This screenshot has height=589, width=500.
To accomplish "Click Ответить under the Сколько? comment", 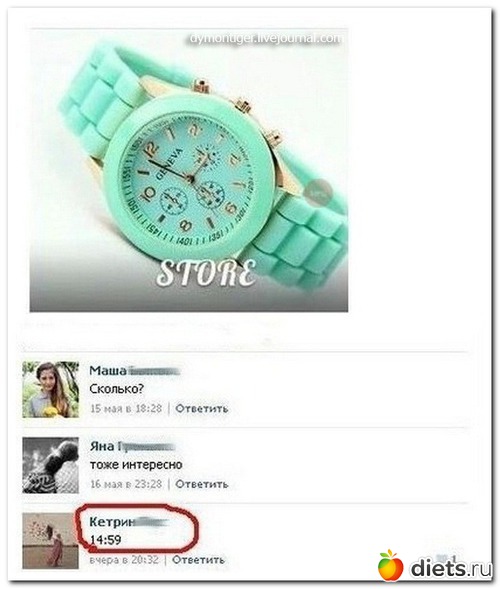I will pyautogui.click(x=202, y=408).
